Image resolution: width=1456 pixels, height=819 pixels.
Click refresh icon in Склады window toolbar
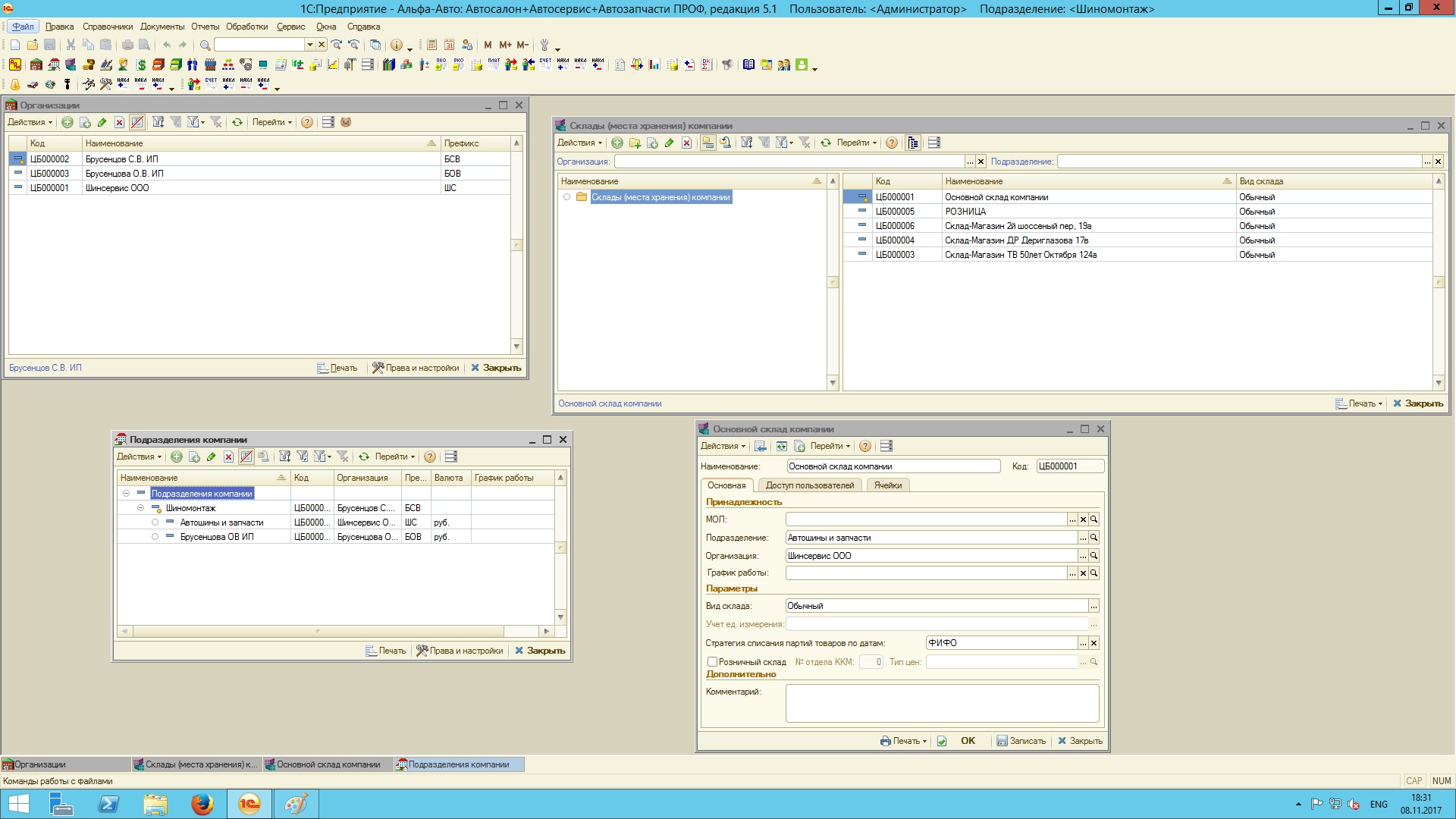(826, 143)
